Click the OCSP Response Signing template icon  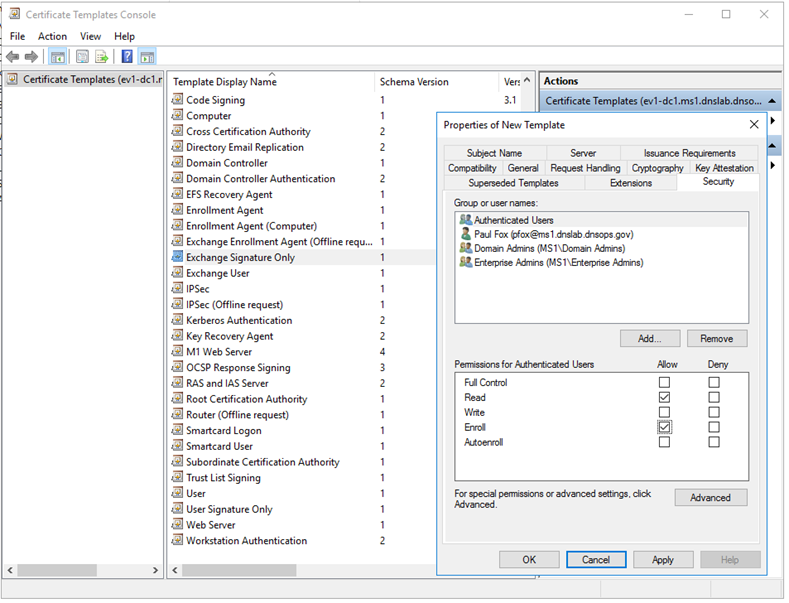(177, 368)
